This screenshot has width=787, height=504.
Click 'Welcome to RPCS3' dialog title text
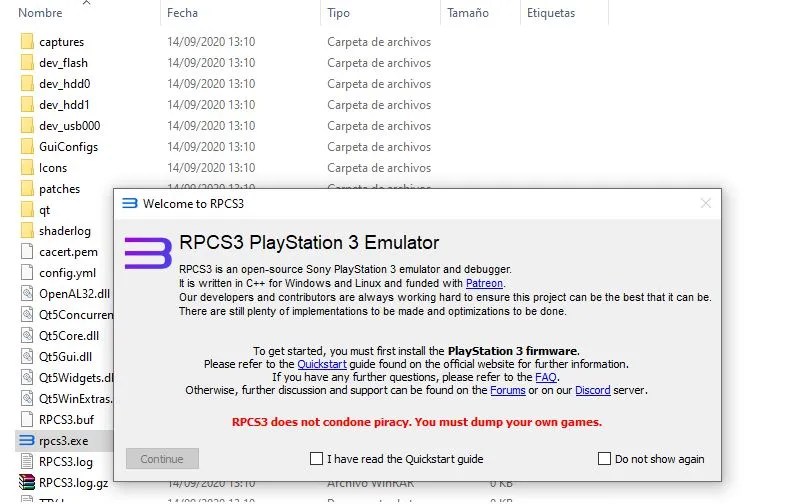[193, 204]
